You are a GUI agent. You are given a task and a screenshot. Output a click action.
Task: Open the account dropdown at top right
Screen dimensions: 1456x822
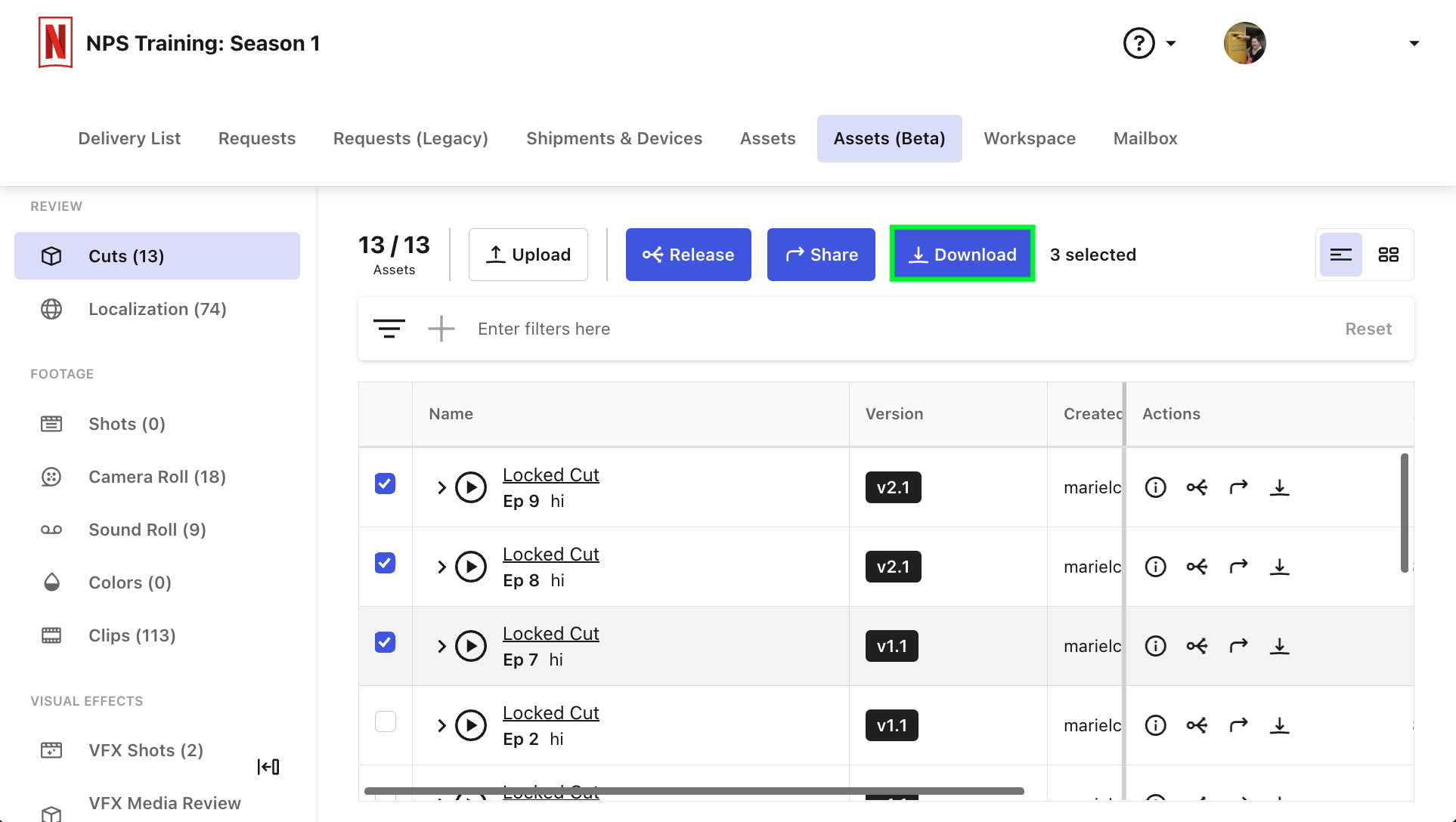1413,43
